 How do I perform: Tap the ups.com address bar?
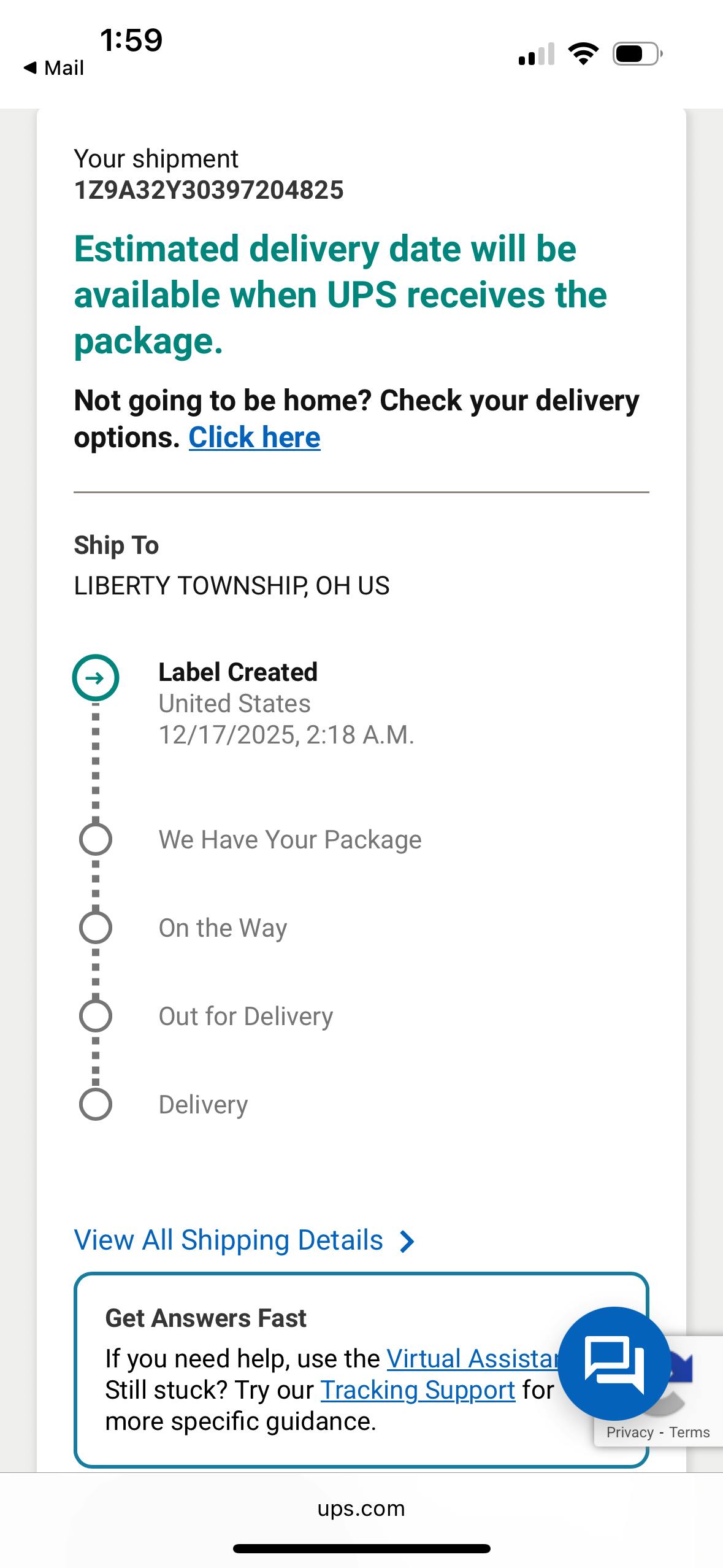[361, 1508]
